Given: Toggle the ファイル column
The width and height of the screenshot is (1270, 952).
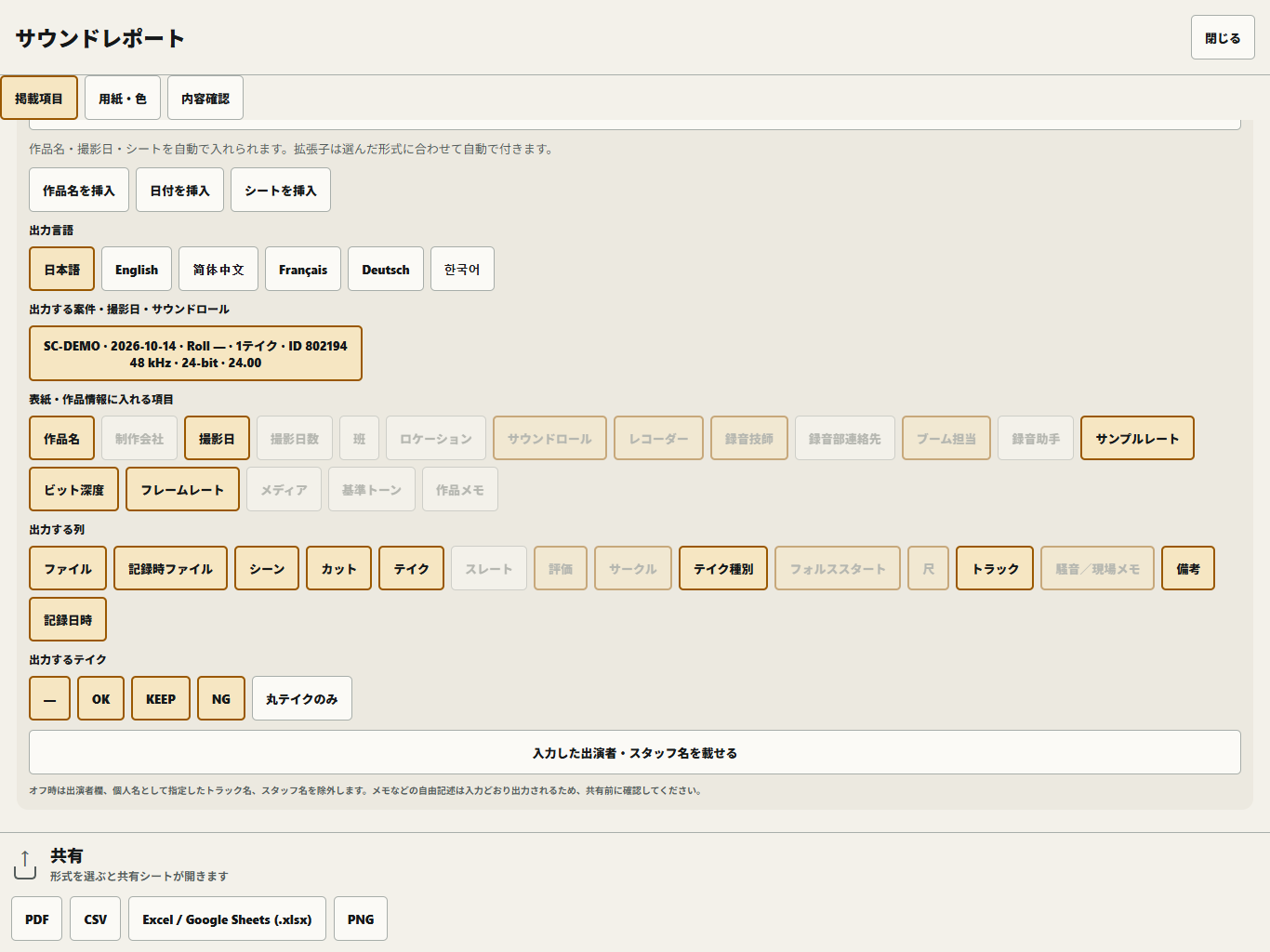Looking at the screenshot, I should click(x=68, y=568).
